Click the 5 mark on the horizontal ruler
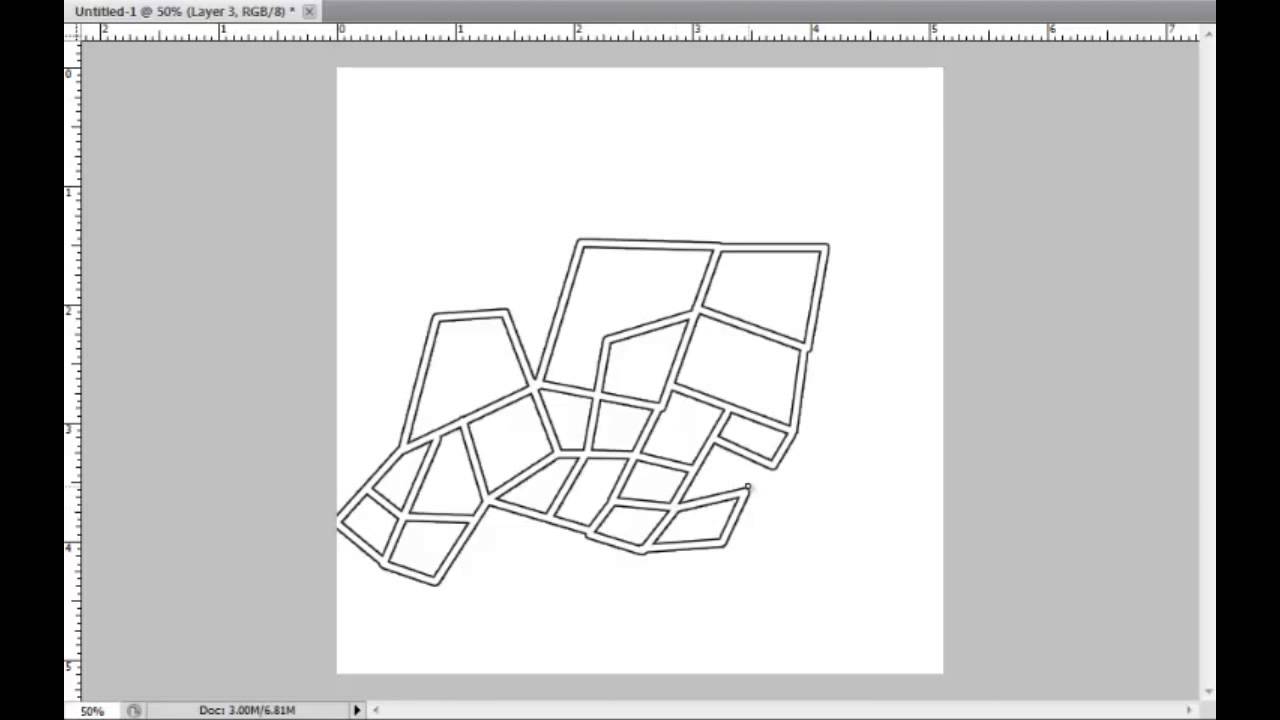This screenshot has width=1280, height=720. click(x=933, y=32)
